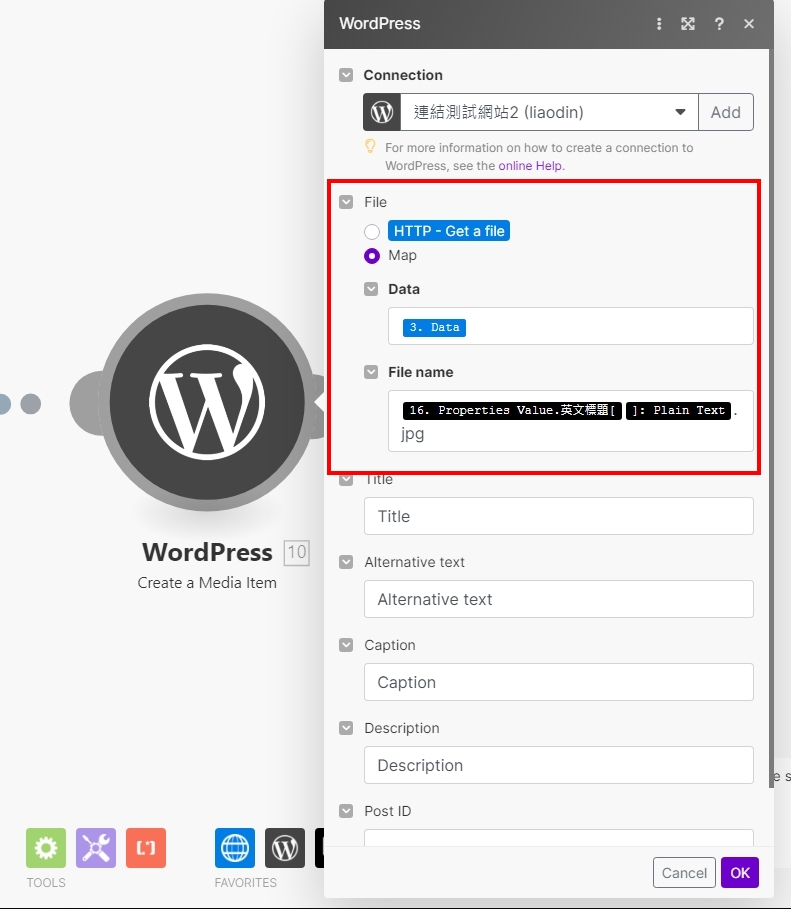791x909 pixels.
Task: Toggle the Title section expander
Action: (x=346, y=479)
